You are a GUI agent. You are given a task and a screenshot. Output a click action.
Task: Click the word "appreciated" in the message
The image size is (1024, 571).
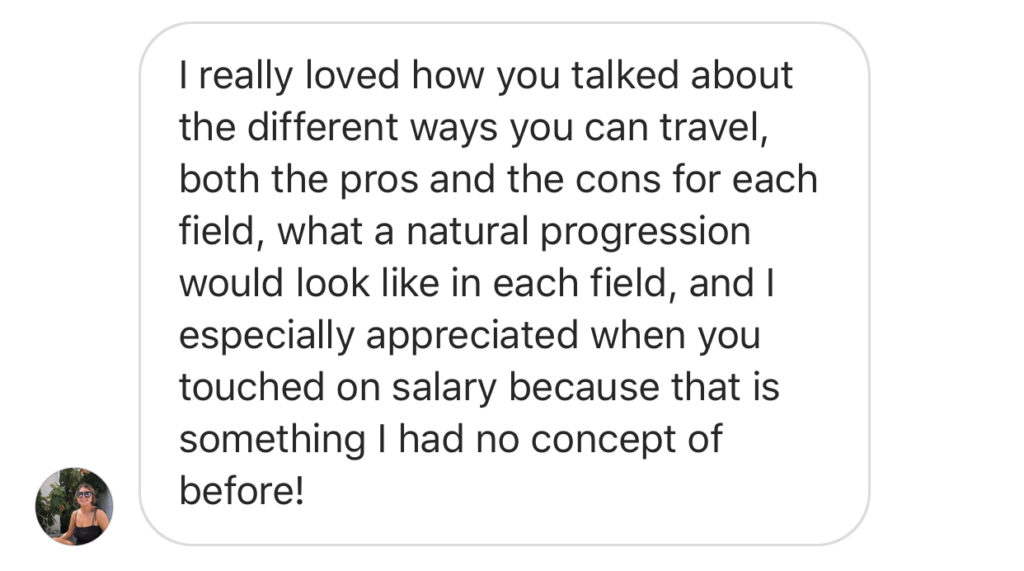click(472, 337)
